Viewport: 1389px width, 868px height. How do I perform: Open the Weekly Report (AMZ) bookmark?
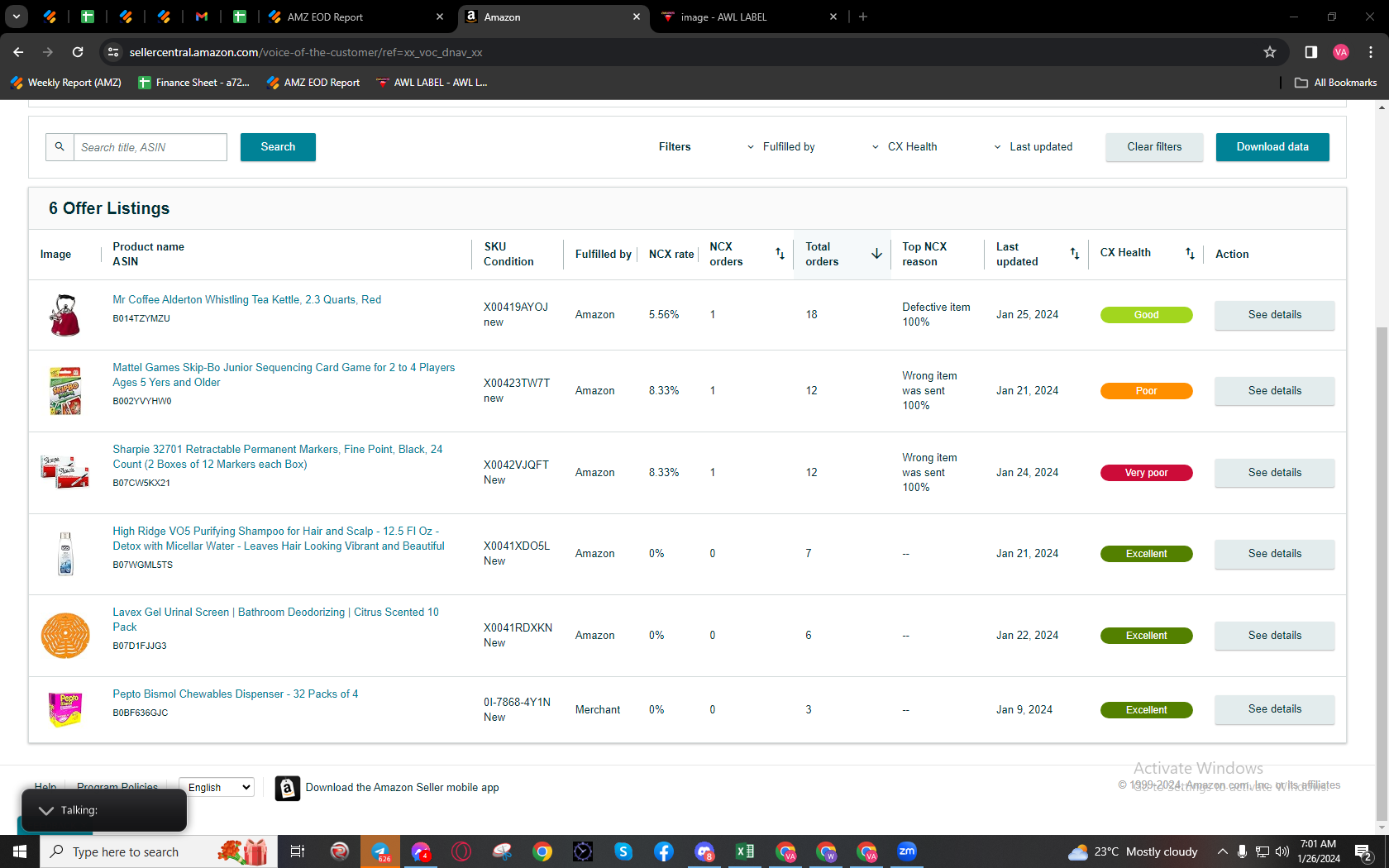click(x=66, y=83)
